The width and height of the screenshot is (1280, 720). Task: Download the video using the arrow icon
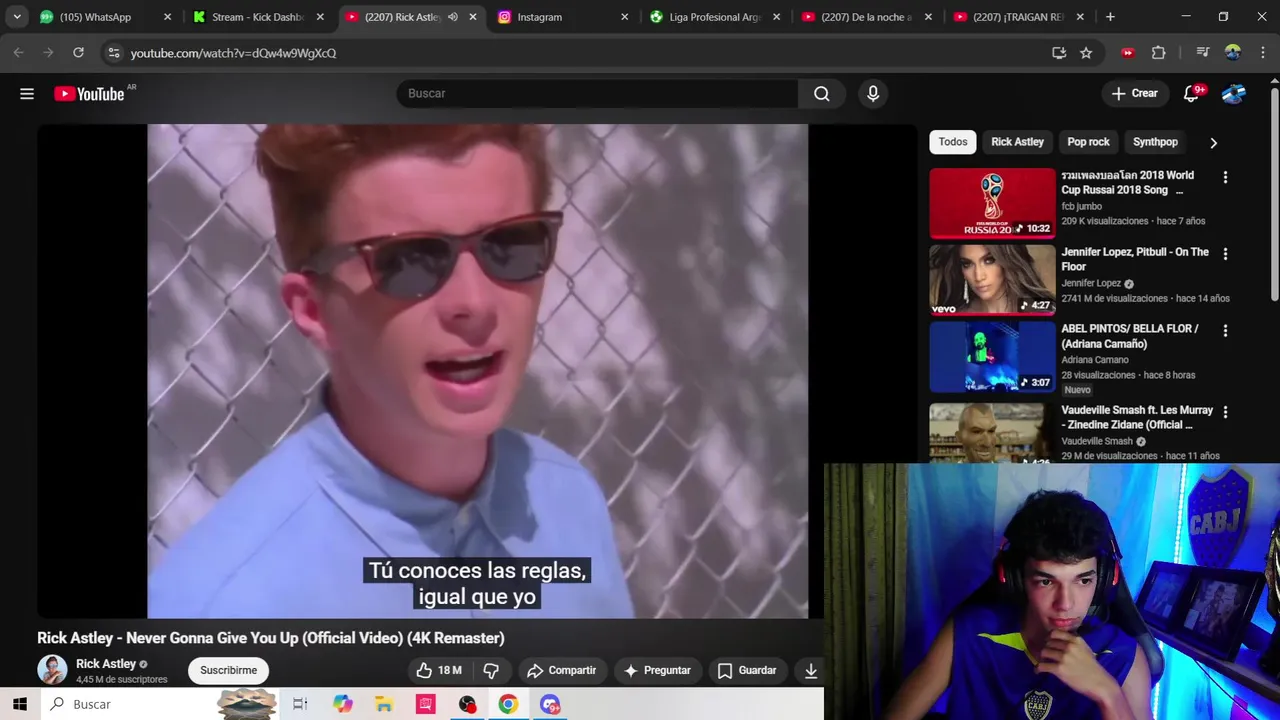(x=811, y=671)
